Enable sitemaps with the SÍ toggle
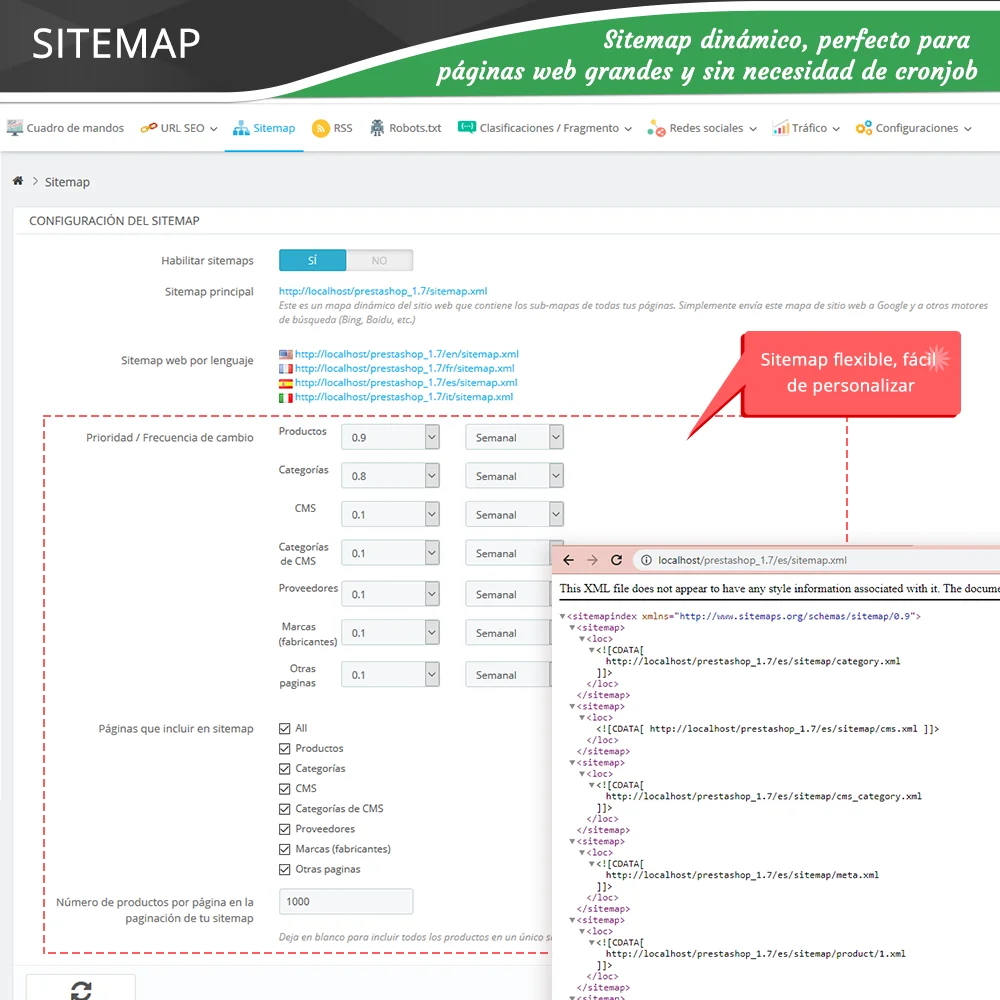 [x=311, y=259]
